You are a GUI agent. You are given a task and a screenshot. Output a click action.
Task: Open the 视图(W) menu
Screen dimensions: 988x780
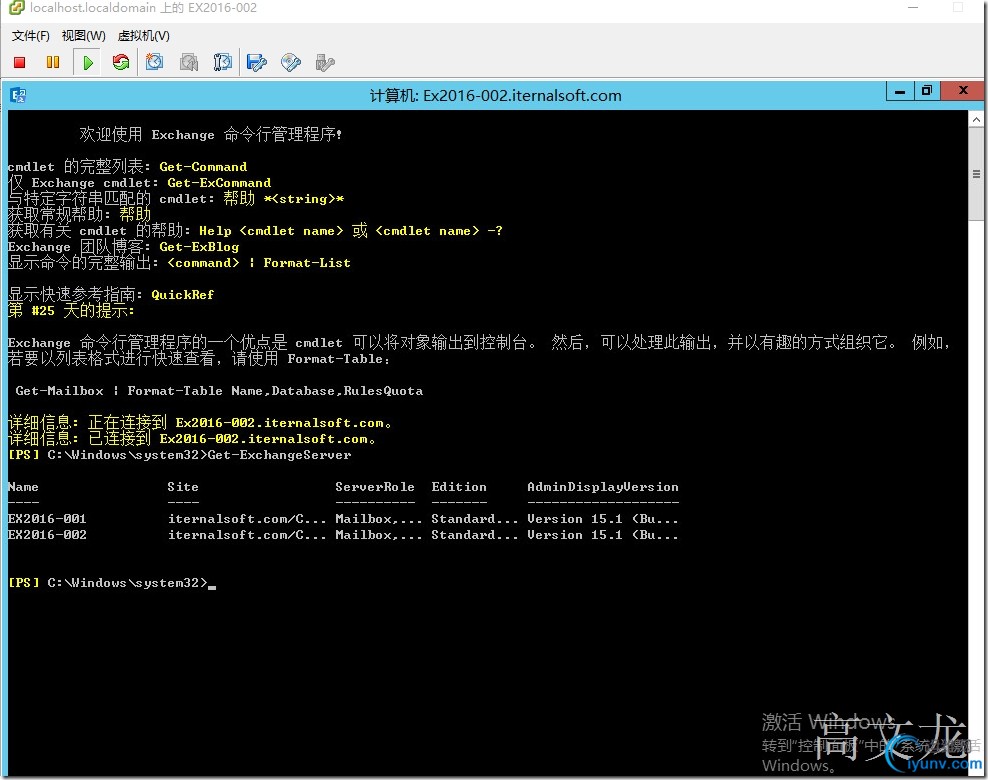click(x=83, y=36)
